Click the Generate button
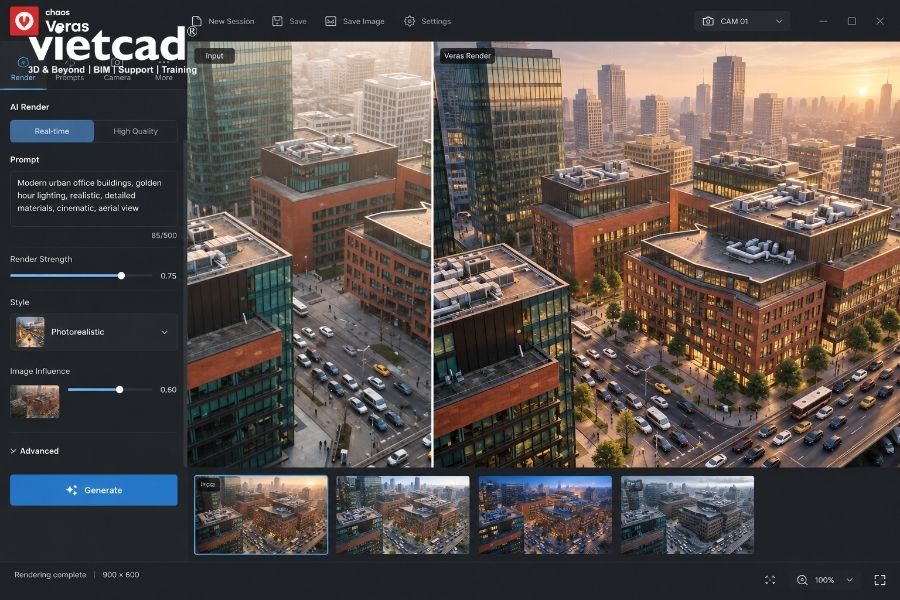The height and width of the screenshot is (600, 900). tap(94, 490)
